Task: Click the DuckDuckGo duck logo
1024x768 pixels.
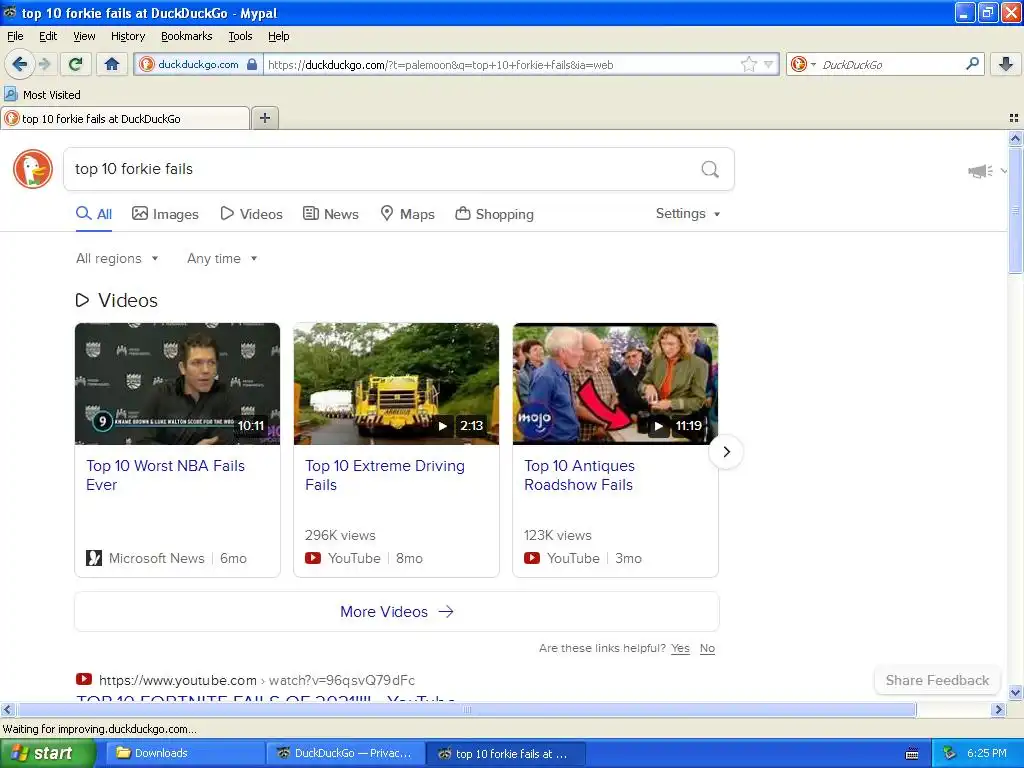Action: (33, 169)
